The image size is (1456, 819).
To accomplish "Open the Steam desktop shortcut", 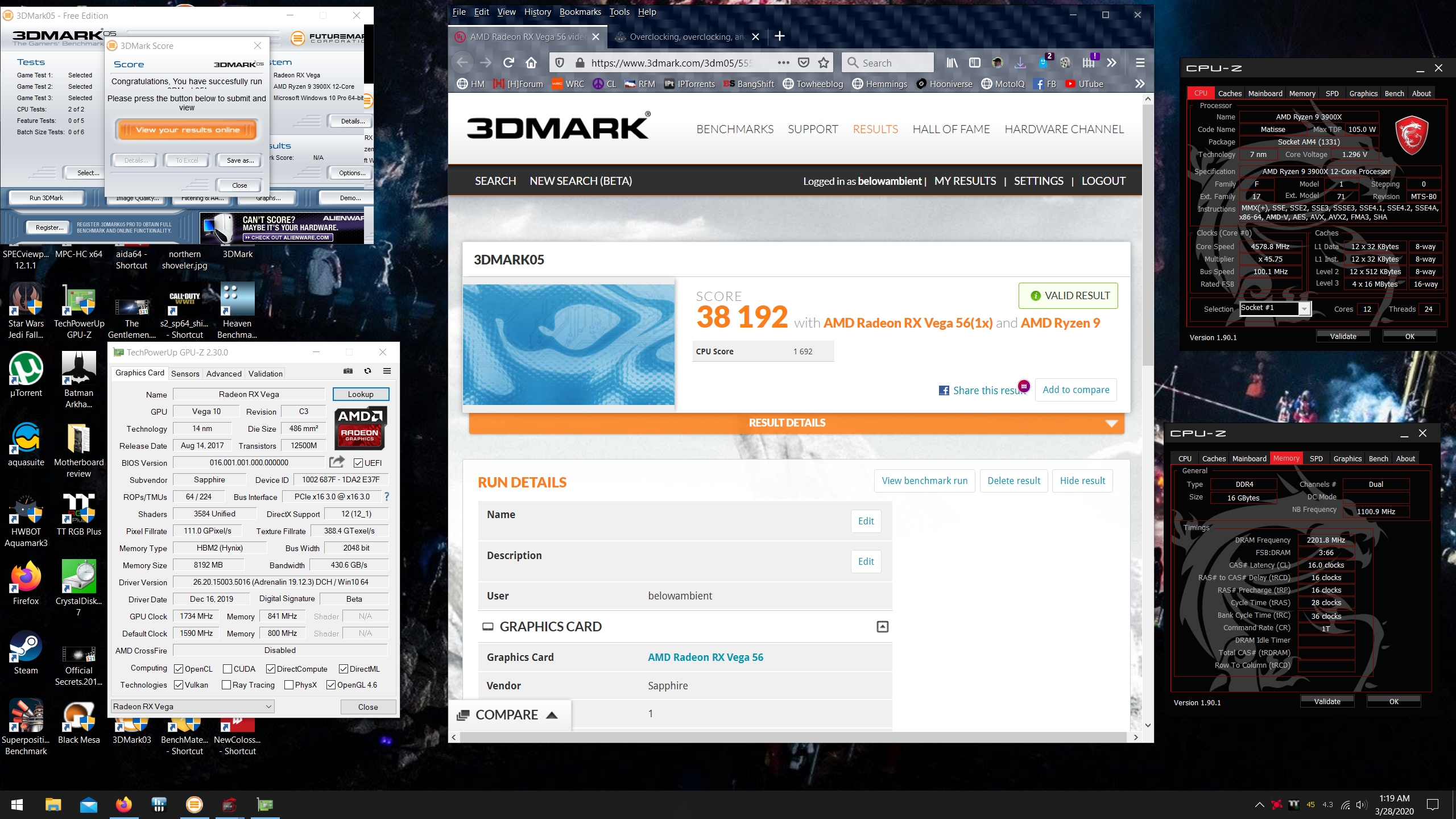I will pyautogui.click(x=26, y=652).
